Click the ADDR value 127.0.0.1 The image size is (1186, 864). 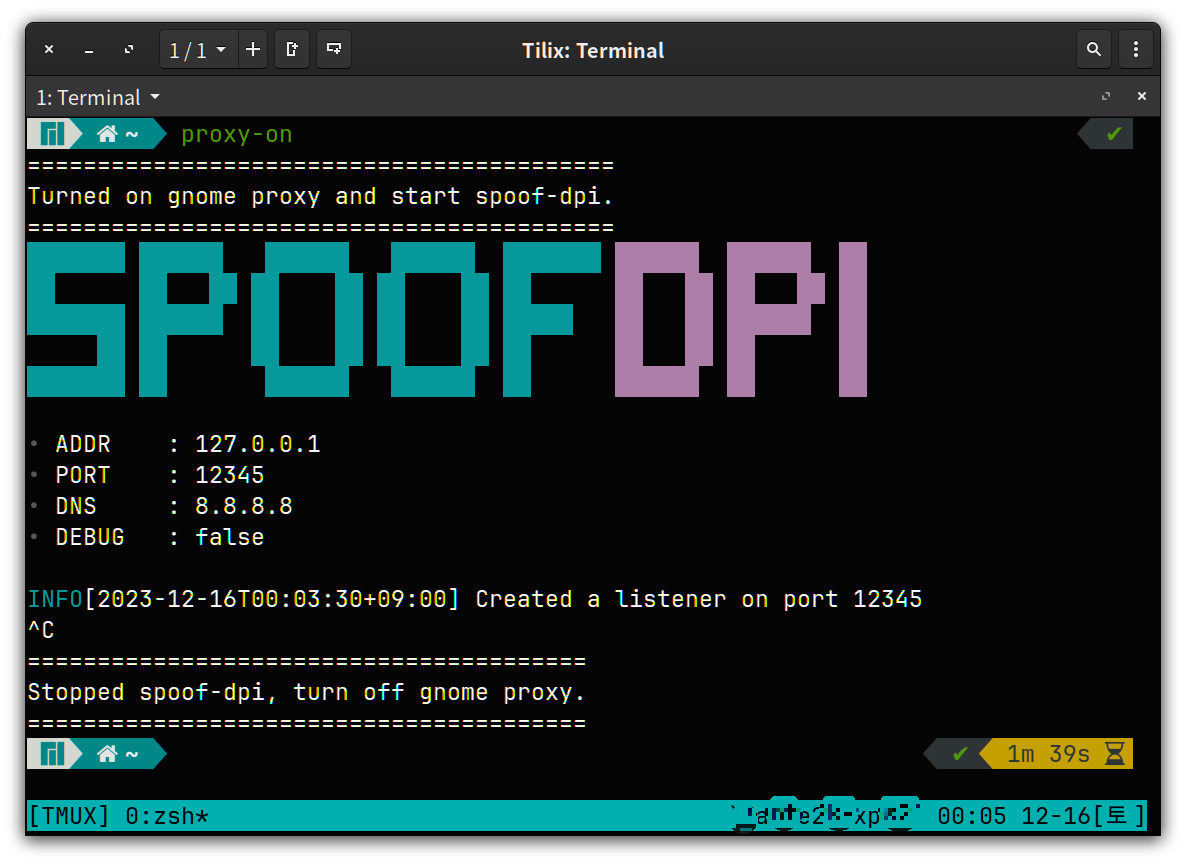(x=258, y=444)
